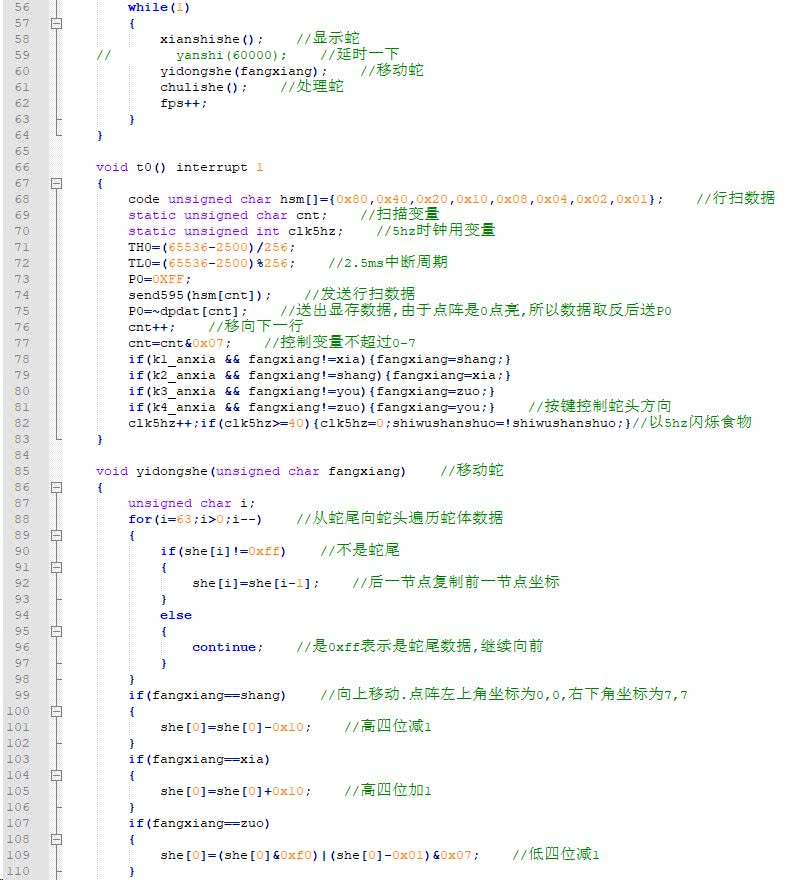807x880 pixels.
Task: Click the if(fangxiang==xia) condition
Action: click(199, 759)
